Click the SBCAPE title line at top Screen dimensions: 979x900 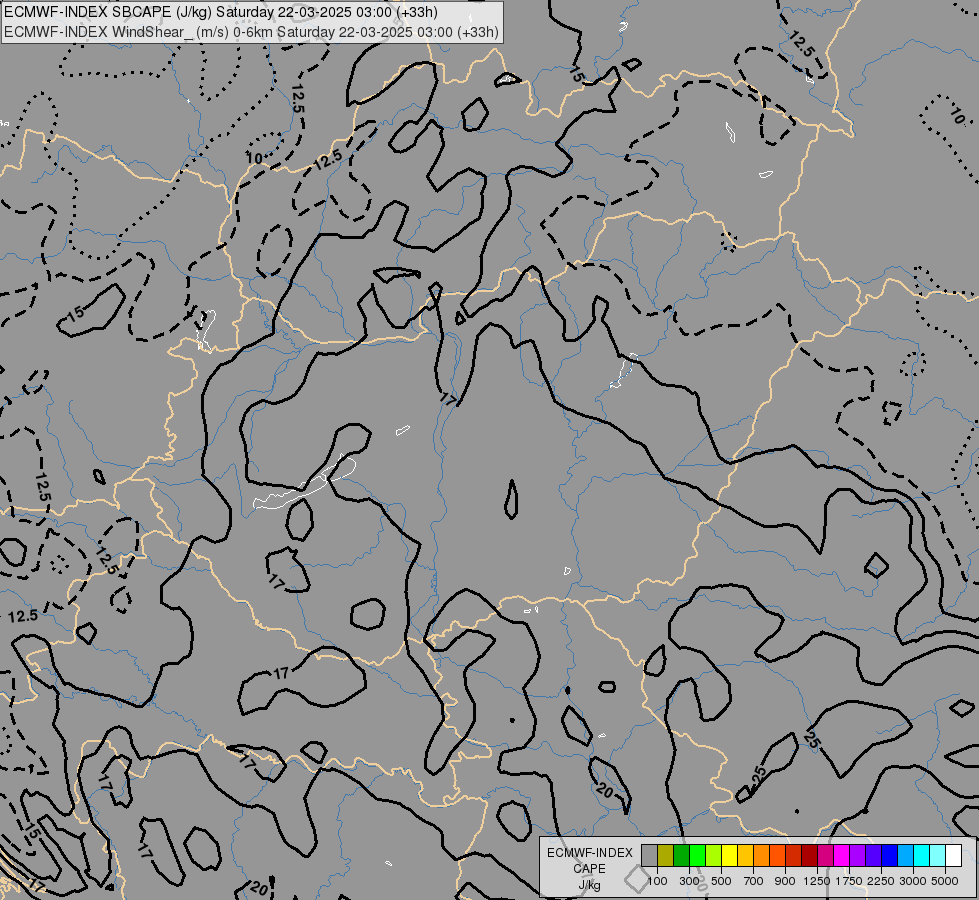[220, 12]
